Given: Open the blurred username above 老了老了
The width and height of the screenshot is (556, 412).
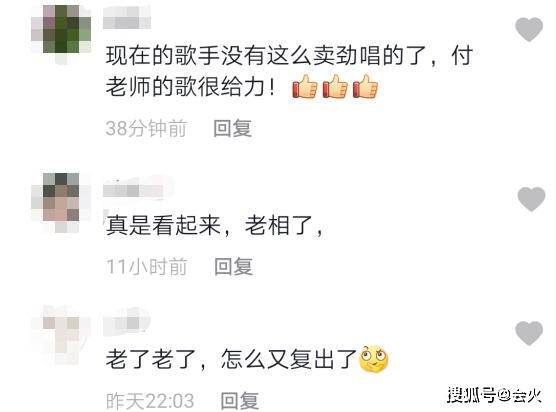Looking at the screenshot, I should pos(127,323).
